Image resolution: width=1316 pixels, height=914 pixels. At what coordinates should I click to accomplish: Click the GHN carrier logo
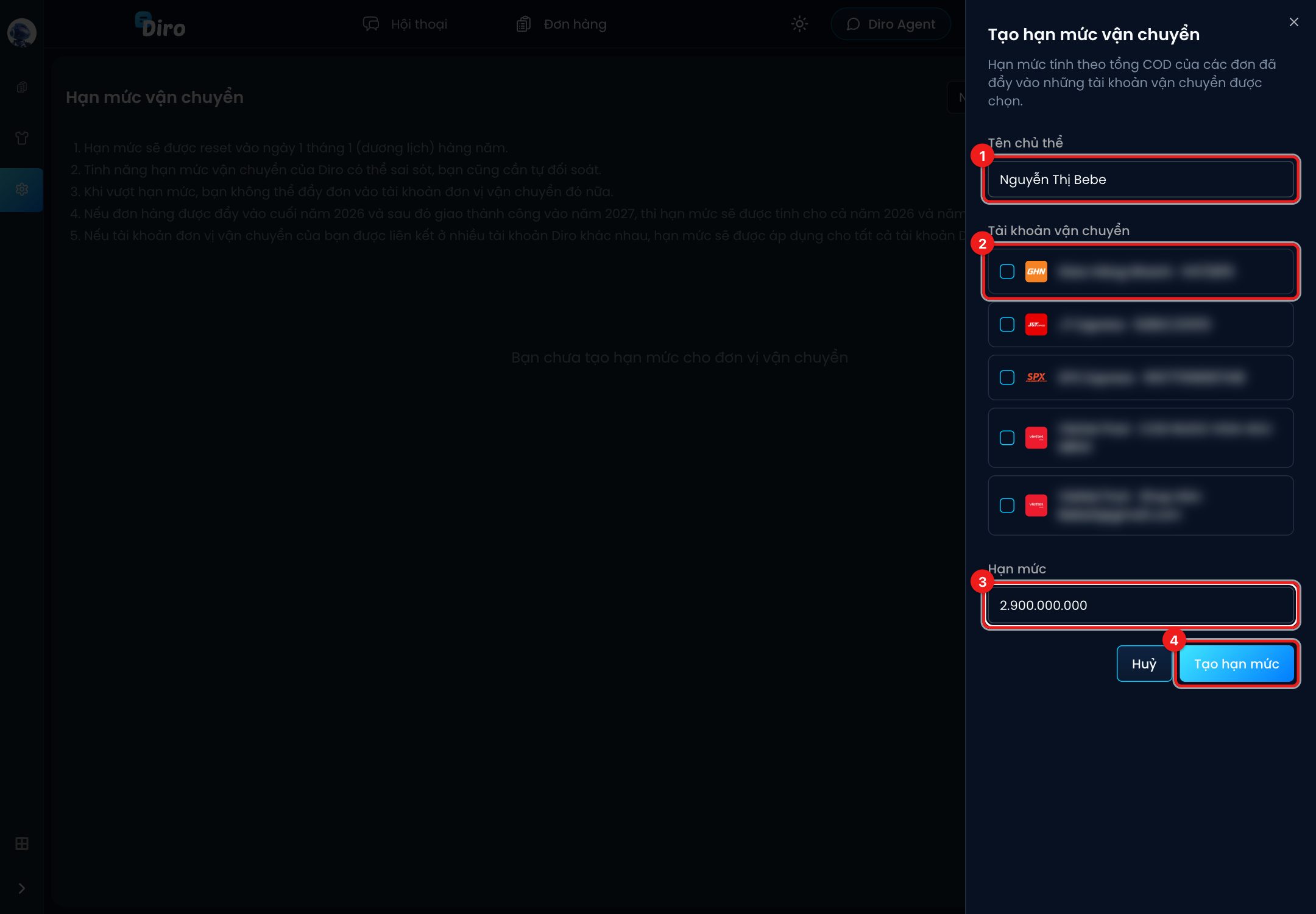[x=1036, y=271]
